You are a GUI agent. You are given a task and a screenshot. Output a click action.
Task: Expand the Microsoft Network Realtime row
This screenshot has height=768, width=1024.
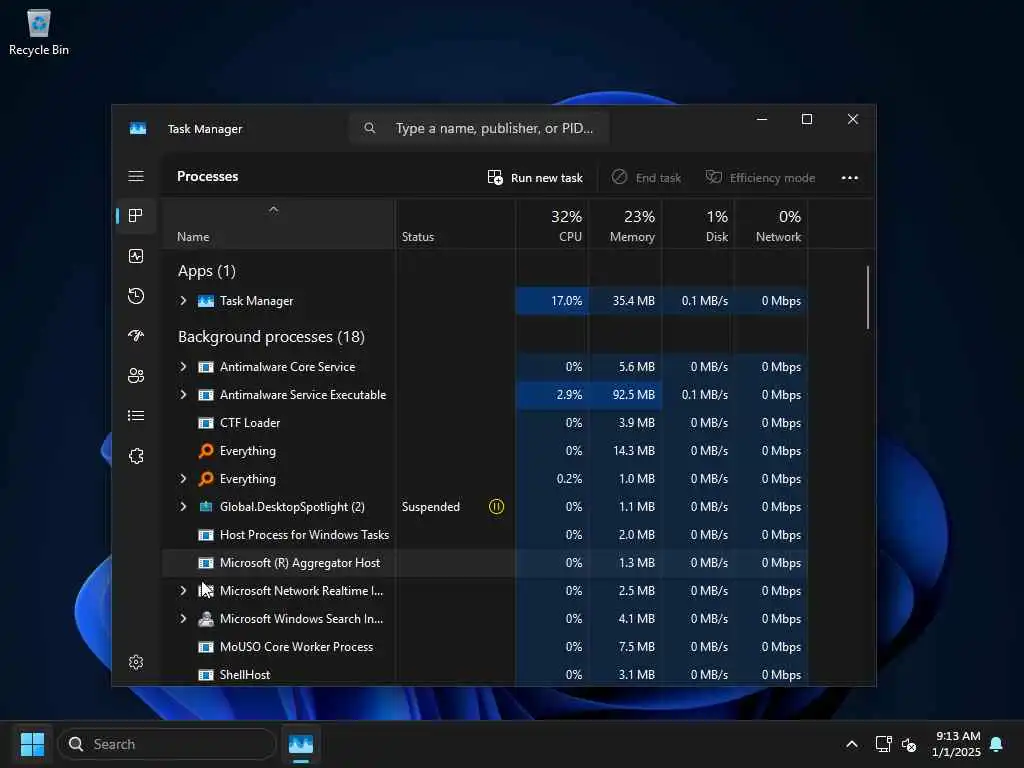(x=183, y=590)
